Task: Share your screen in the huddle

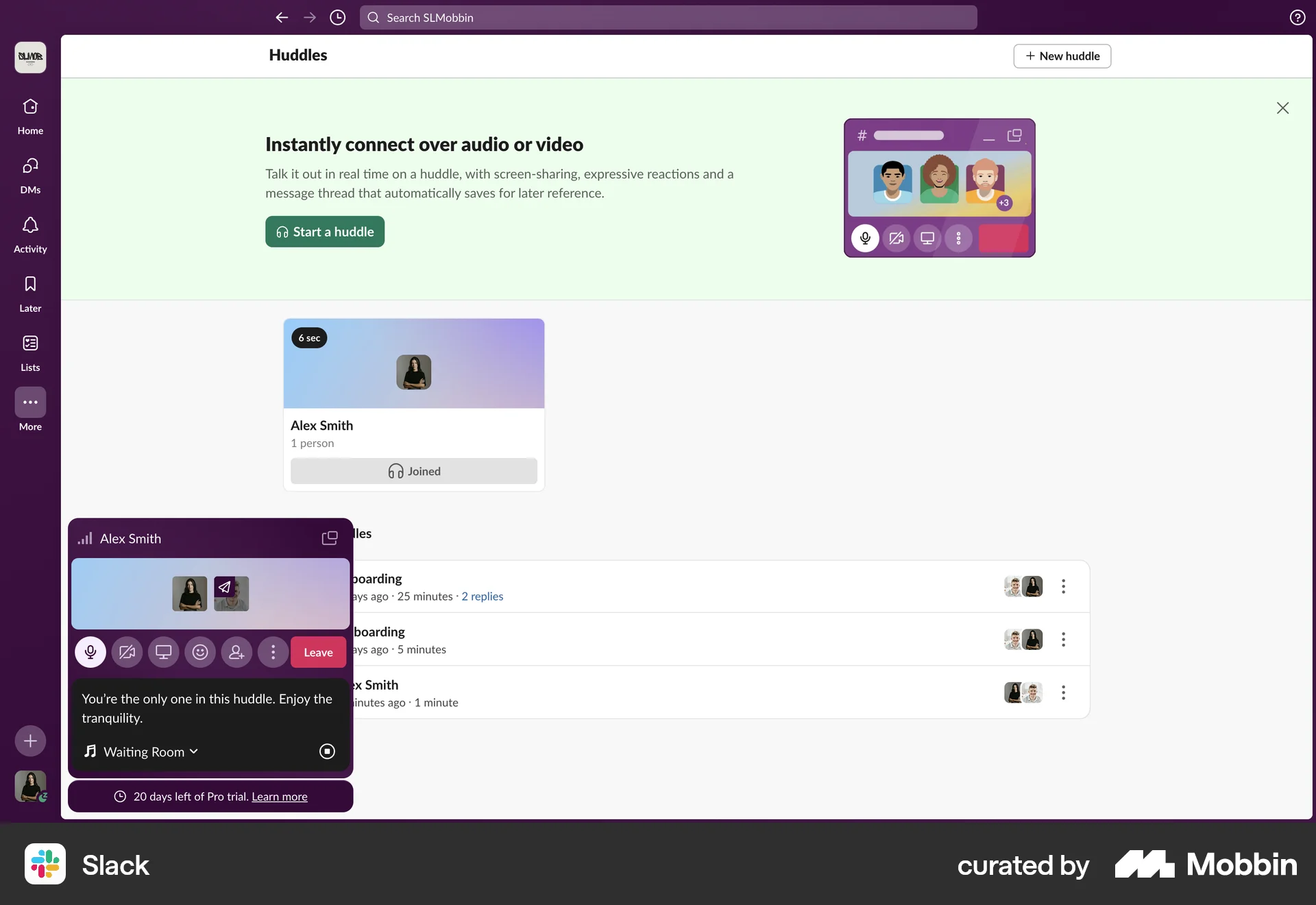Action: (163, 652)
